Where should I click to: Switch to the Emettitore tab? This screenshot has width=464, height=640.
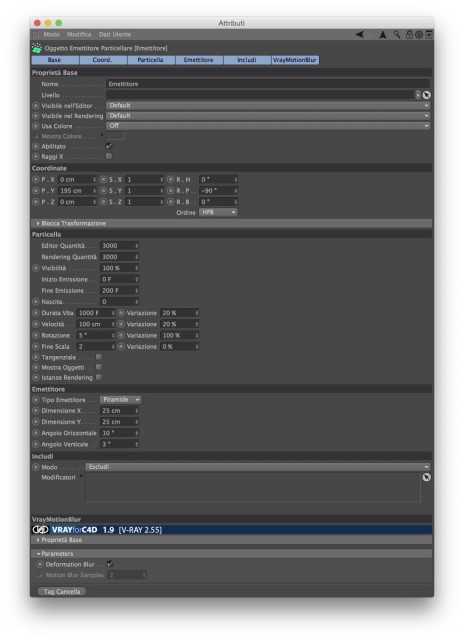click(199, 60)
